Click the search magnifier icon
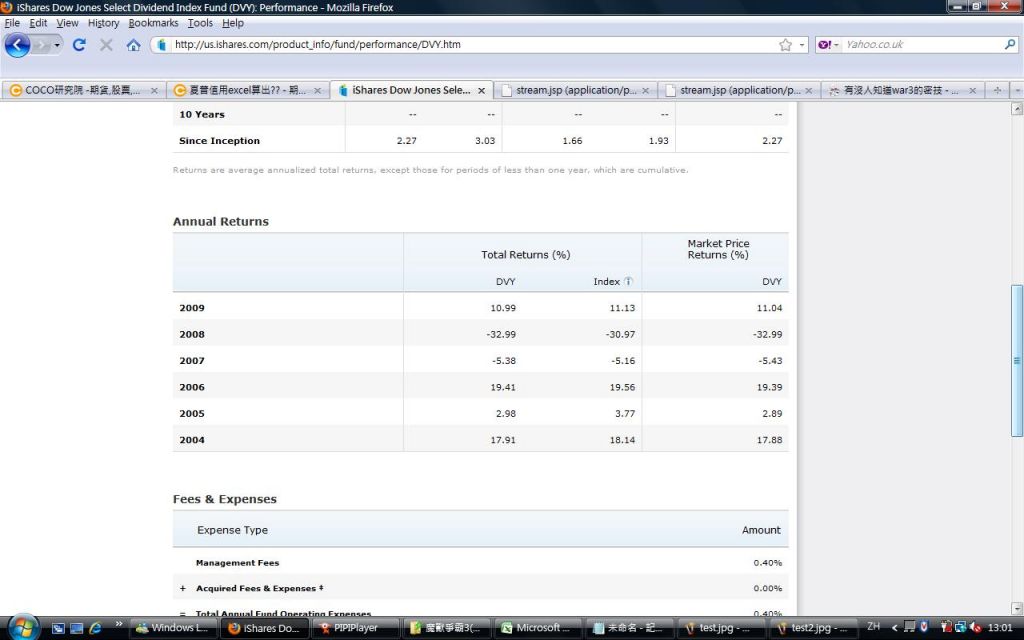This screenshot has width=1024, height=640. [1010, 44]
